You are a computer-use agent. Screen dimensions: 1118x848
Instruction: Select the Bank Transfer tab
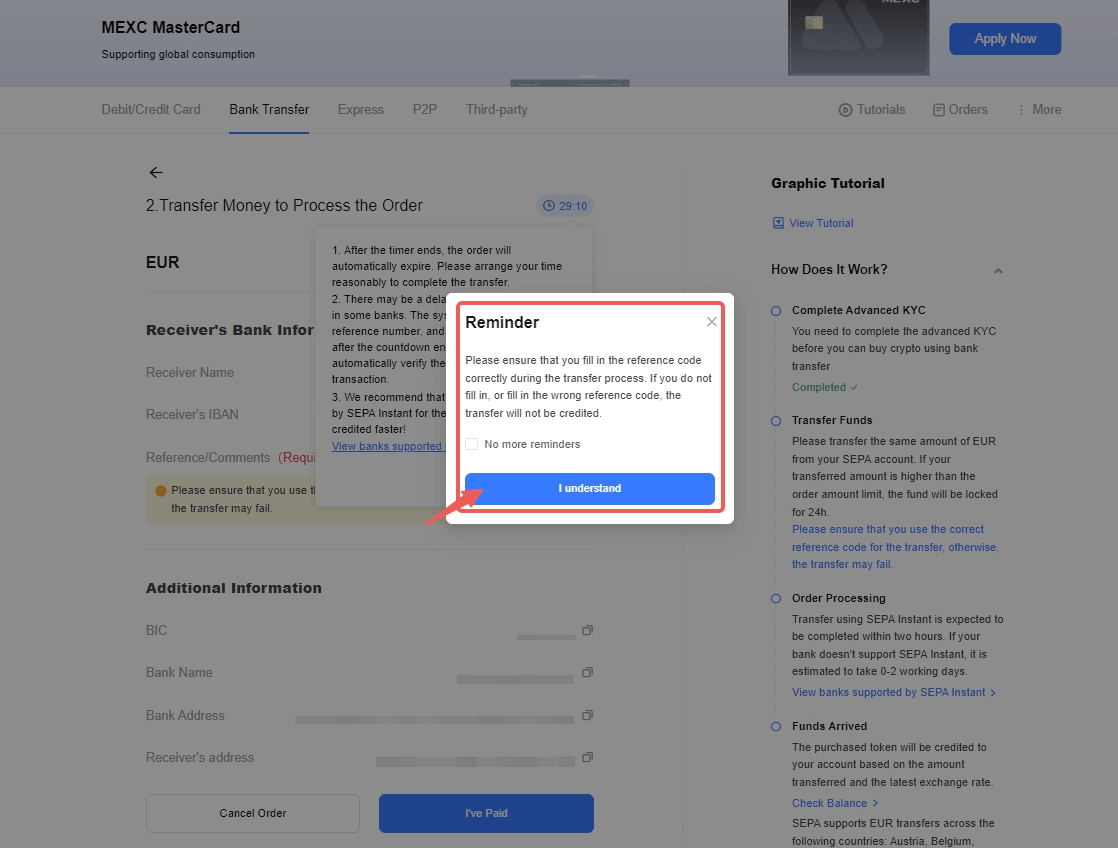click(x=269, y=109)
